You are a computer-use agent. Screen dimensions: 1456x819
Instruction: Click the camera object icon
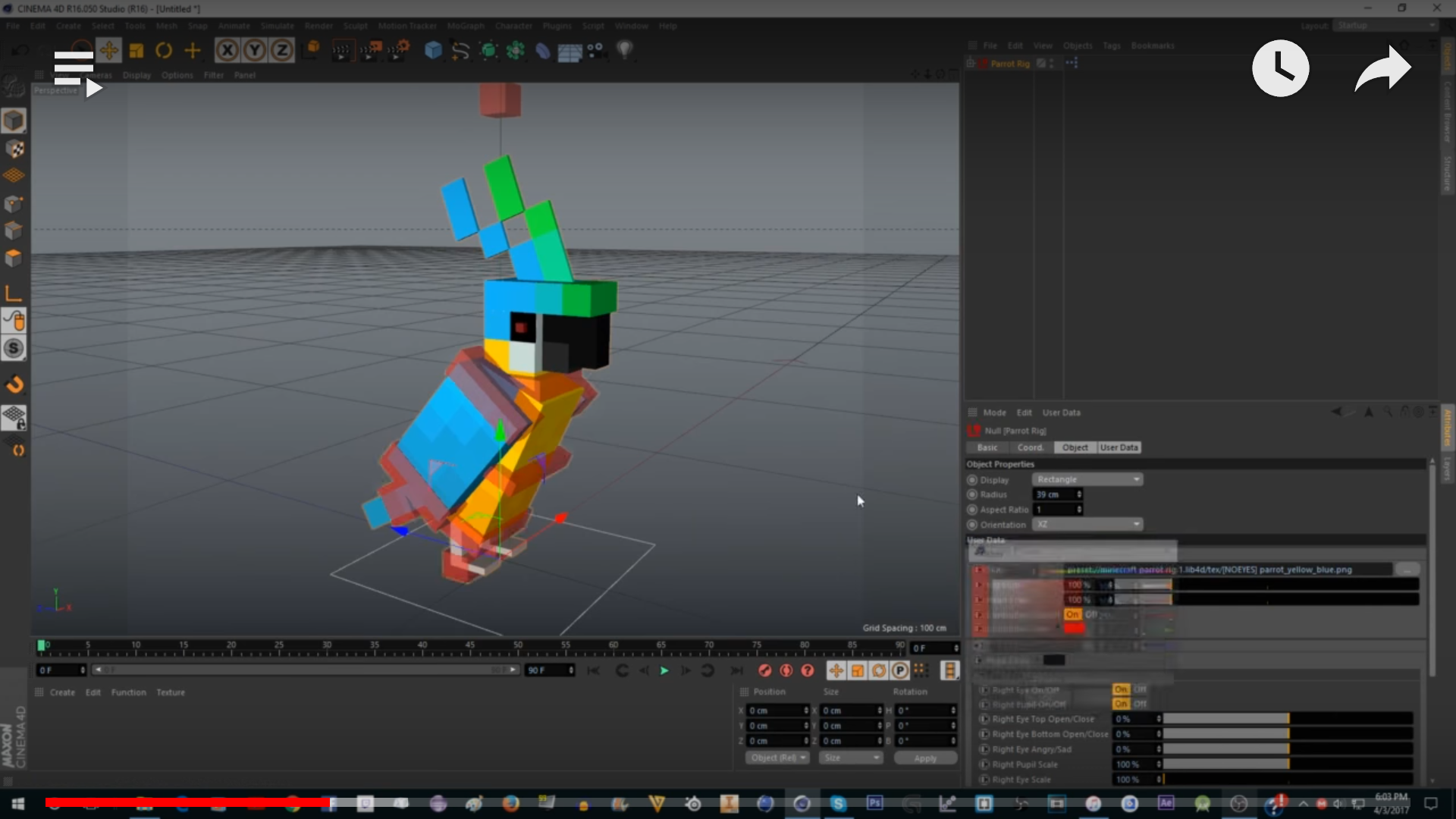597,51
